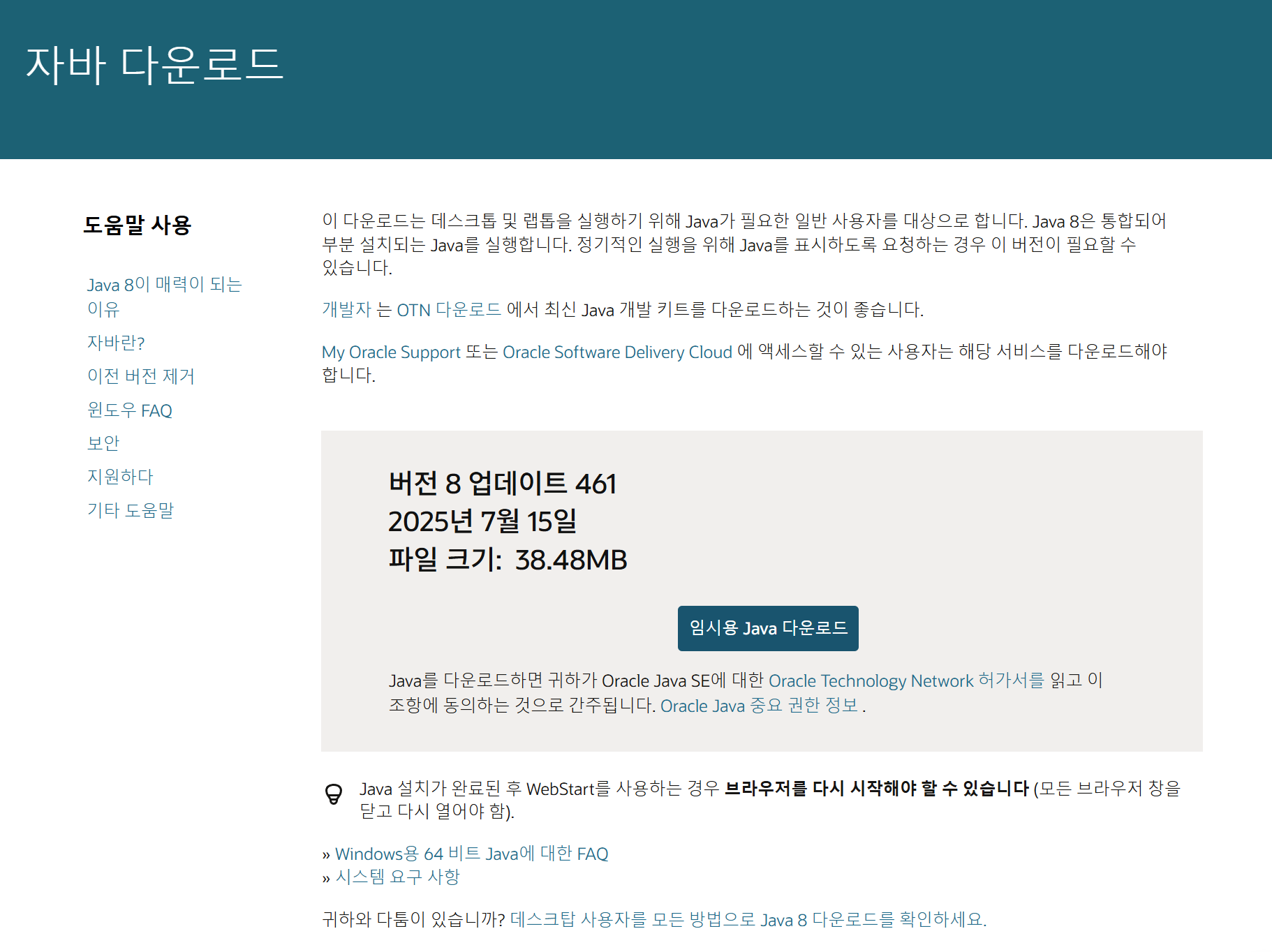Screen dimensions: 1272x952
Task: Click the lightbulb tip icon
Action: pyautogui.click(x=334, y=794)
